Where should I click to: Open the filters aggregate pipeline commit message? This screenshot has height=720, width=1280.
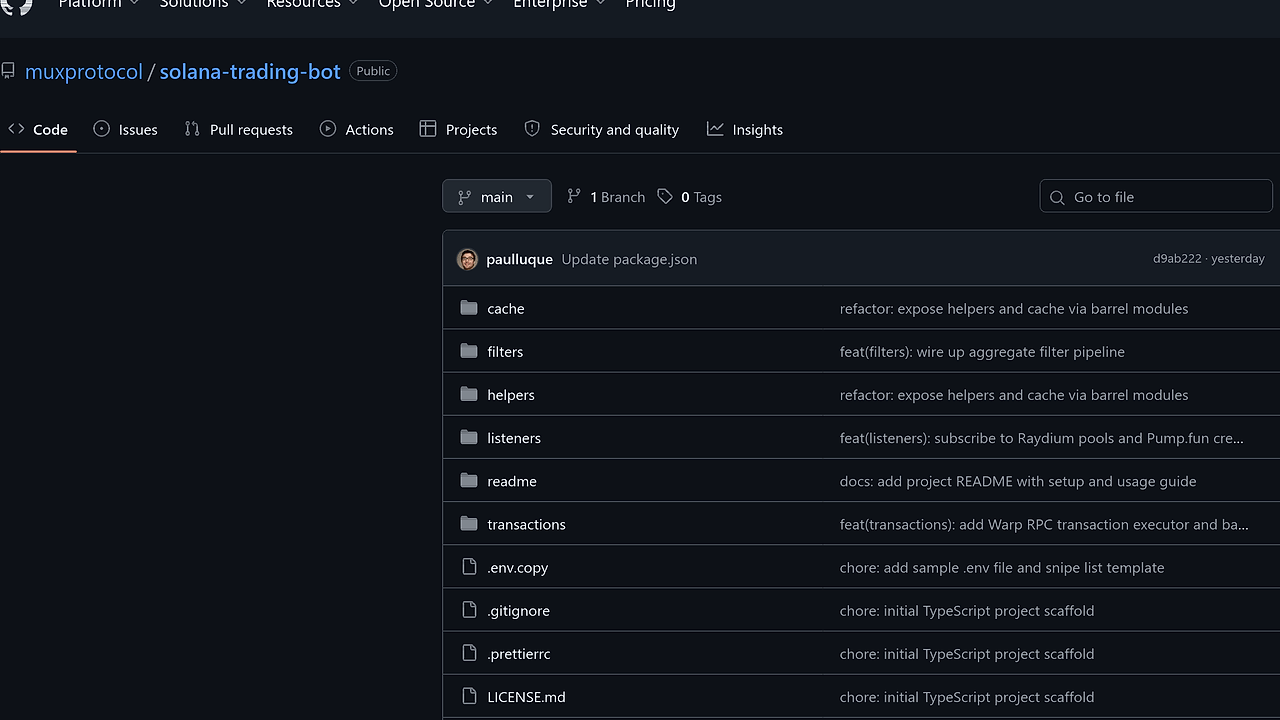pyautogui.click(x=982, y=352)
